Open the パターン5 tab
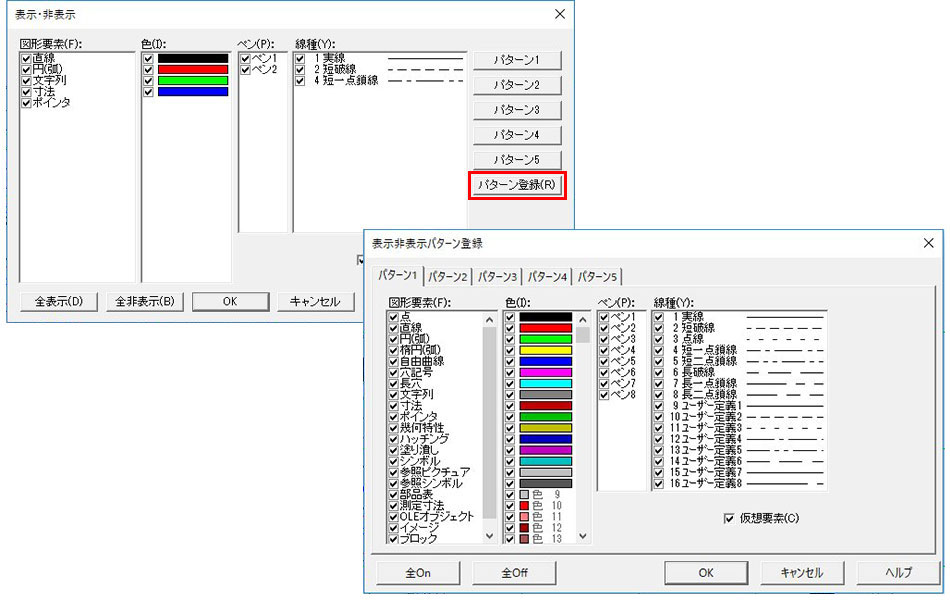950x600 pixels. 597,276
